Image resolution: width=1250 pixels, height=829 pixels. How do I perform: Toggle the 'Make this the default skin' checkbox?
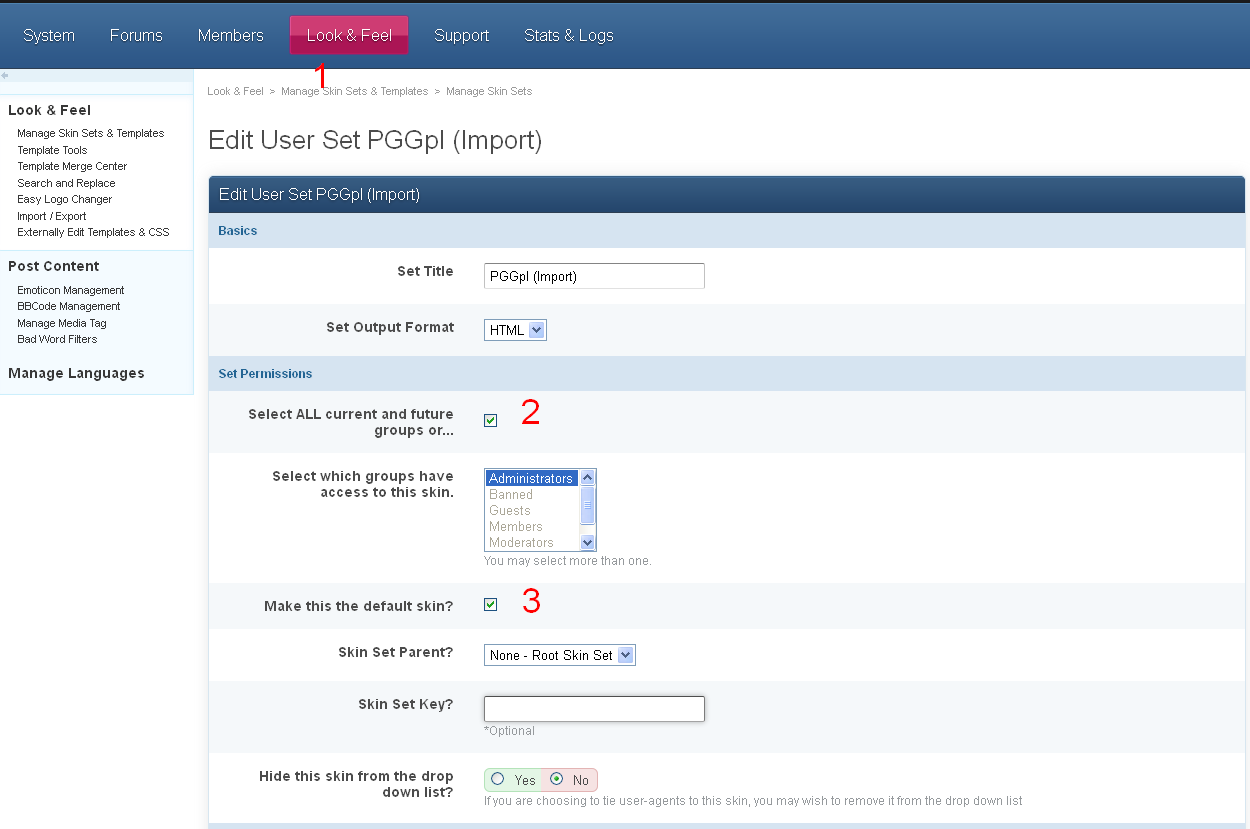point(490,605)
